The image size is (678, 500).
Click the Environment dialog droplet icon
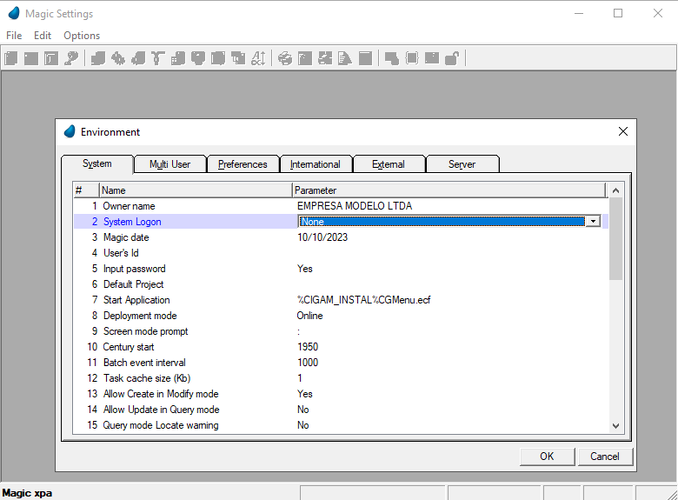pos(70,131)
